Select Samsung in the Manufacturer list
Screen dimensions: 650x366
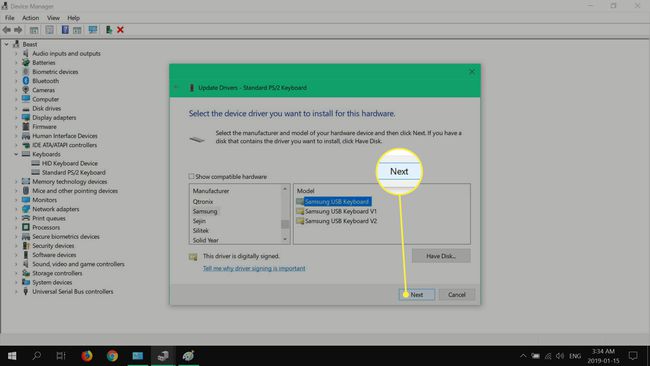[x=205, y=211]
